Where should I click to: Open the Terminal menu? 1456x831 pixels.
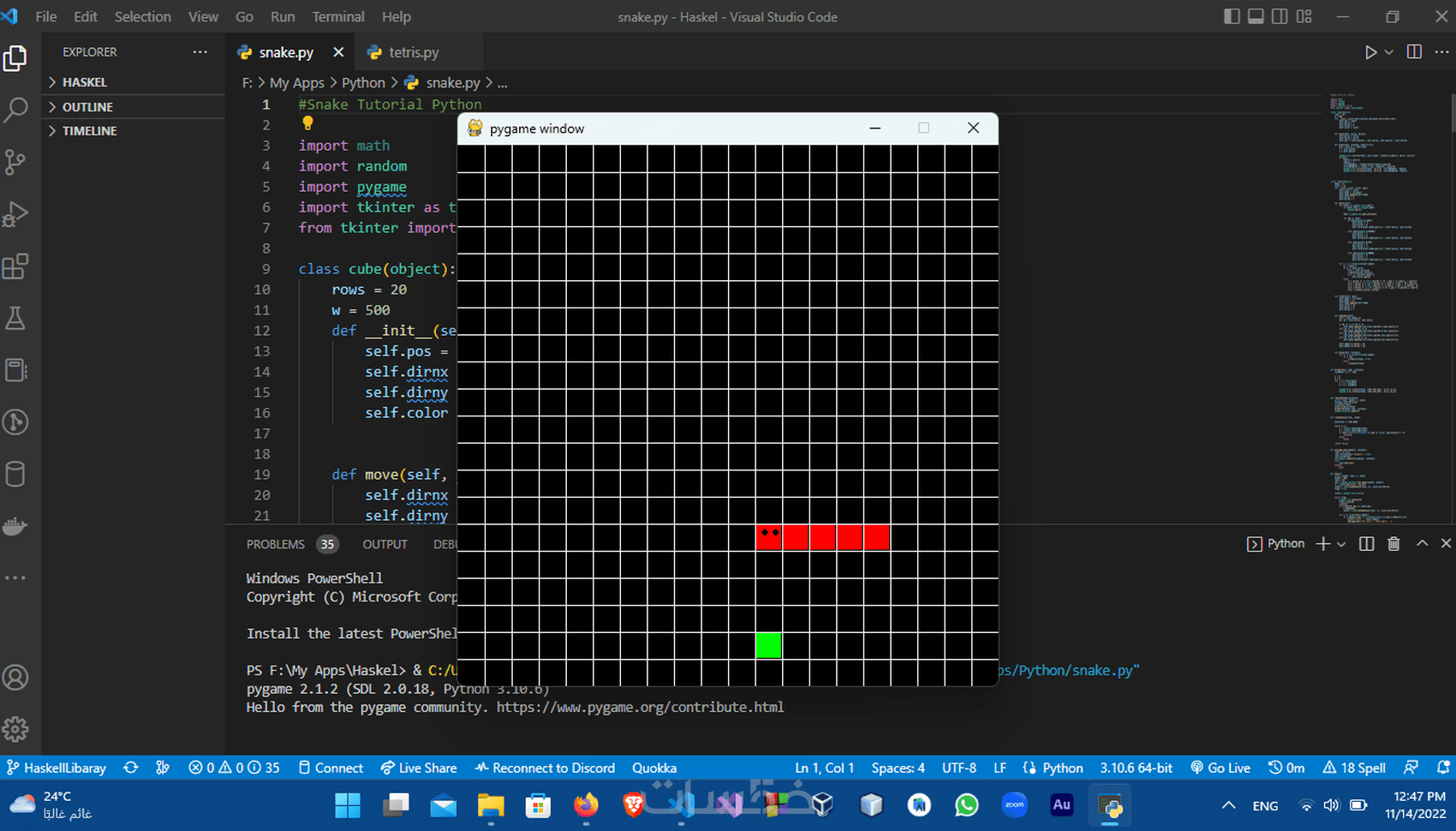click(x=338, y=16)
